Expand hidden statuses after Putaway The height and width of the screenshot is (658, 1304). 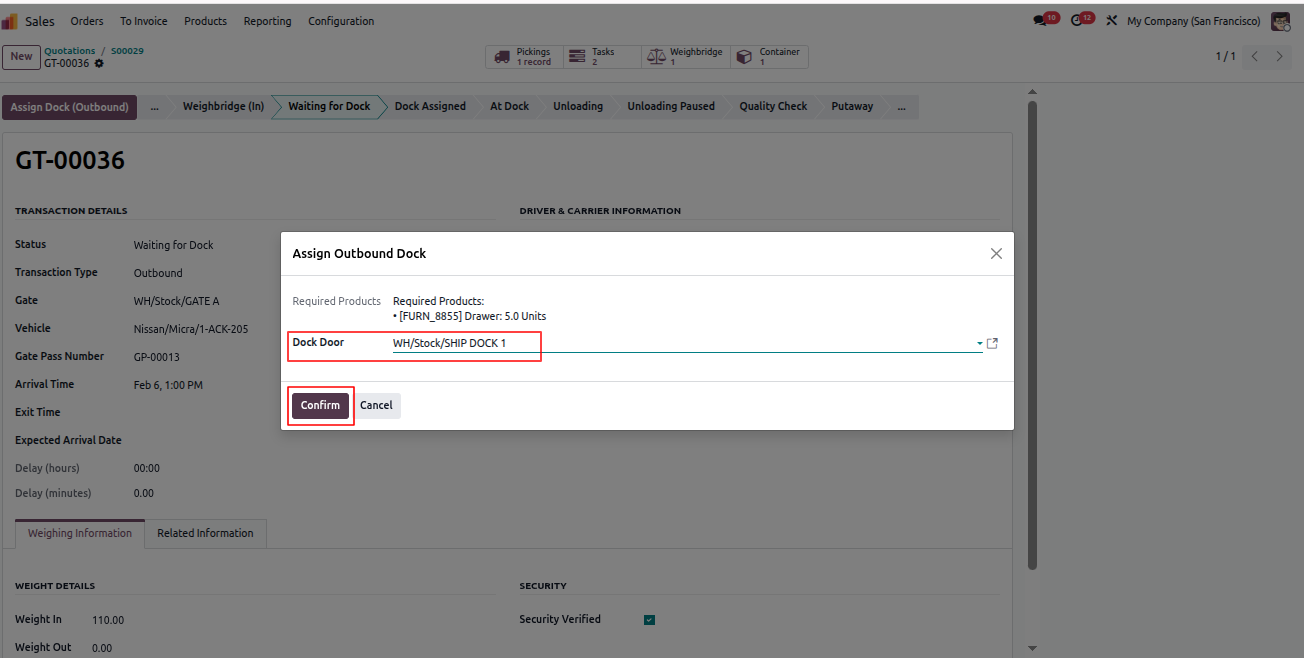[x=901, y=106]
